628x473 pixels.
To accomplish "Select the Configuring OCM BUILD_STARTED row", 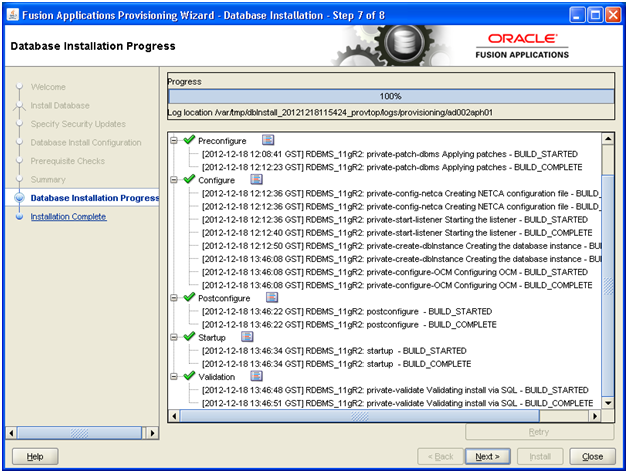I will (x=395, y=272).
